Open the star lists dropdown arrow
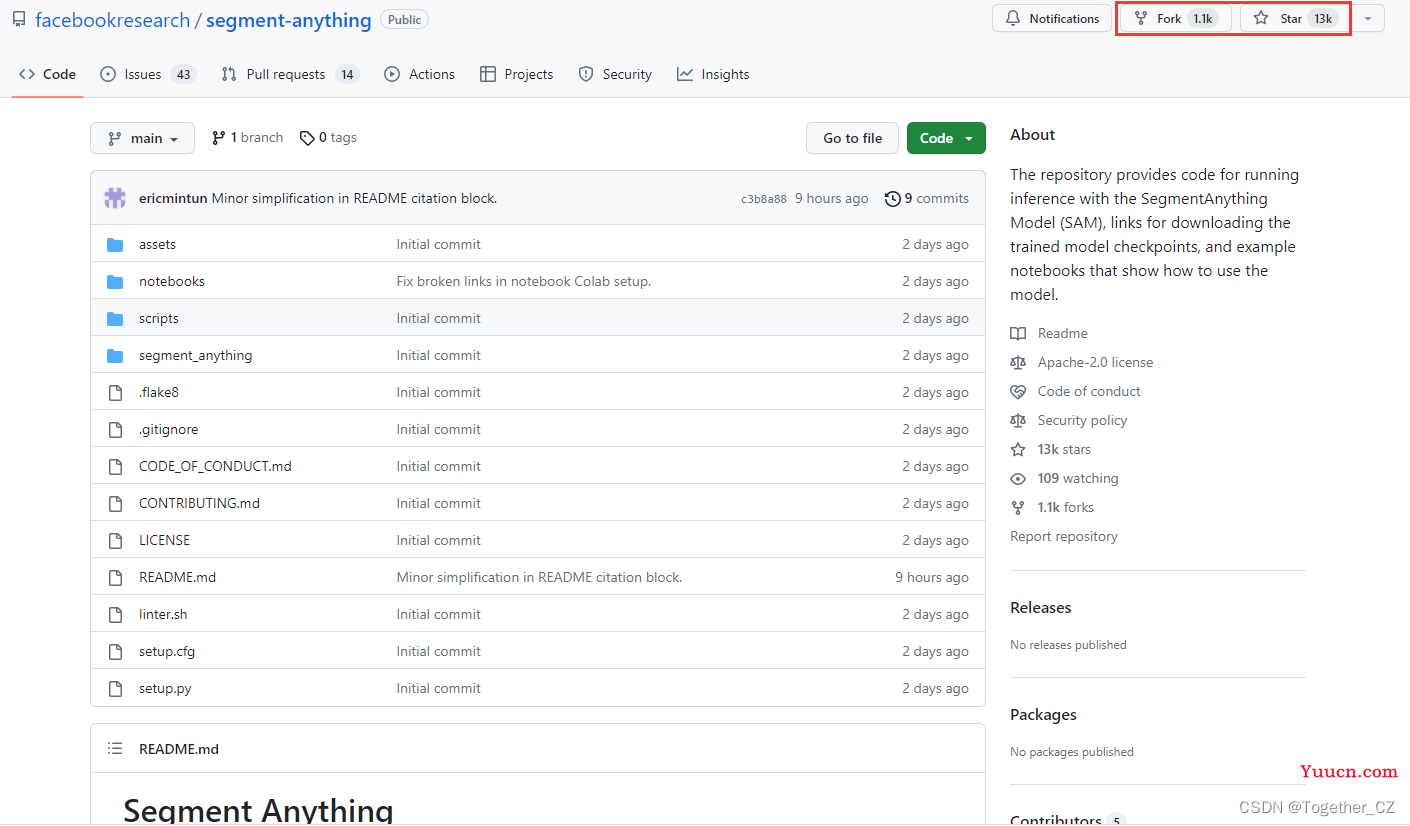 [x=1368, y=19]
